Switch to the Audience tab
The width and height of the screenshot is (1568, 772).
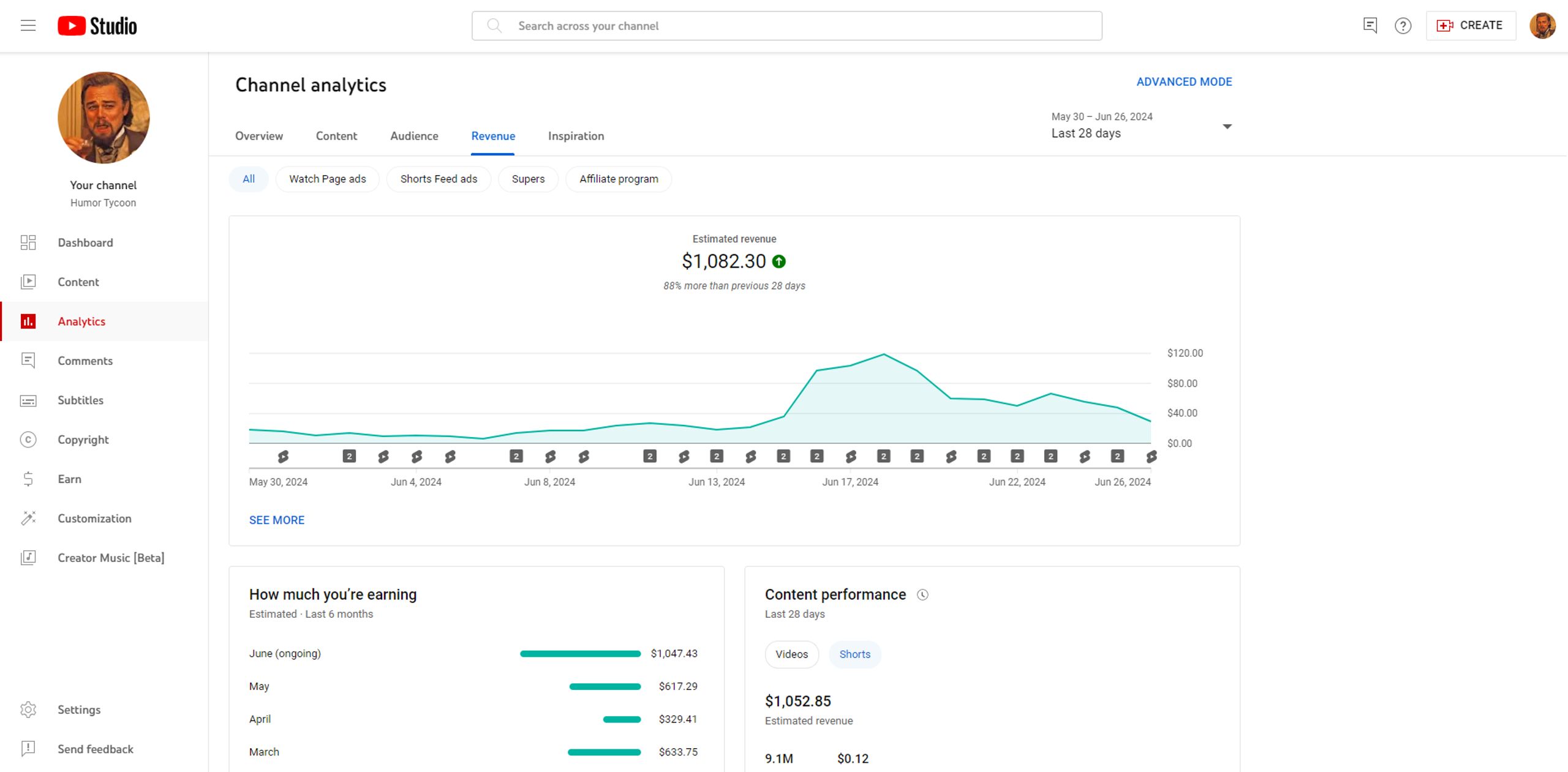[x=414, y=136]
